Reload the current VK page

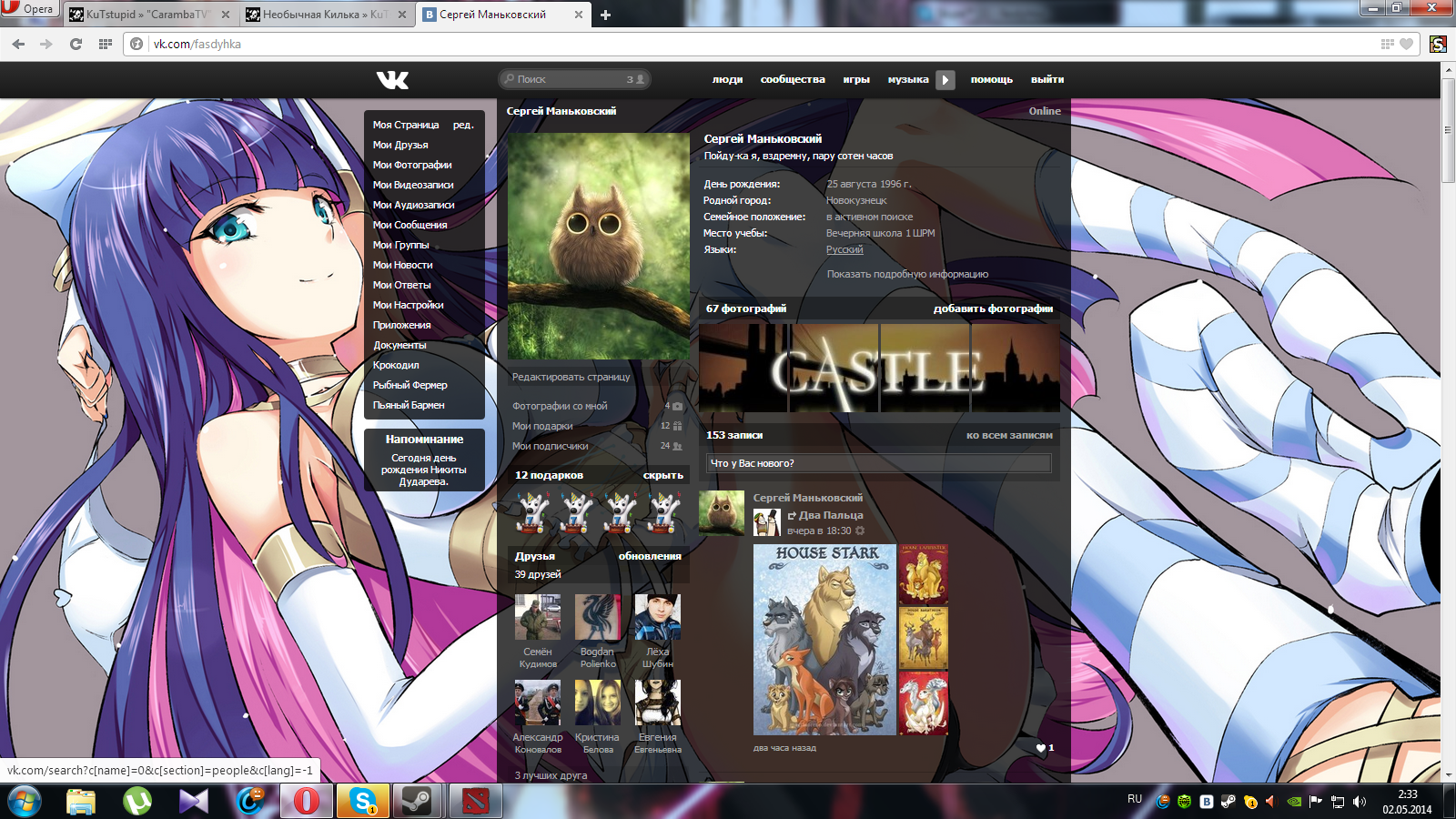pos(76,44)
